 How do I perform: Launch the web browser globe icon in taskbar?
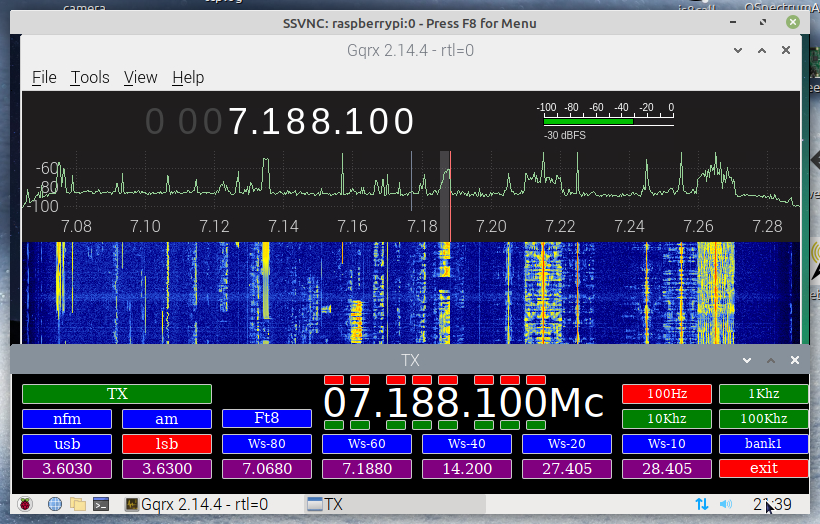coord(54,504)
